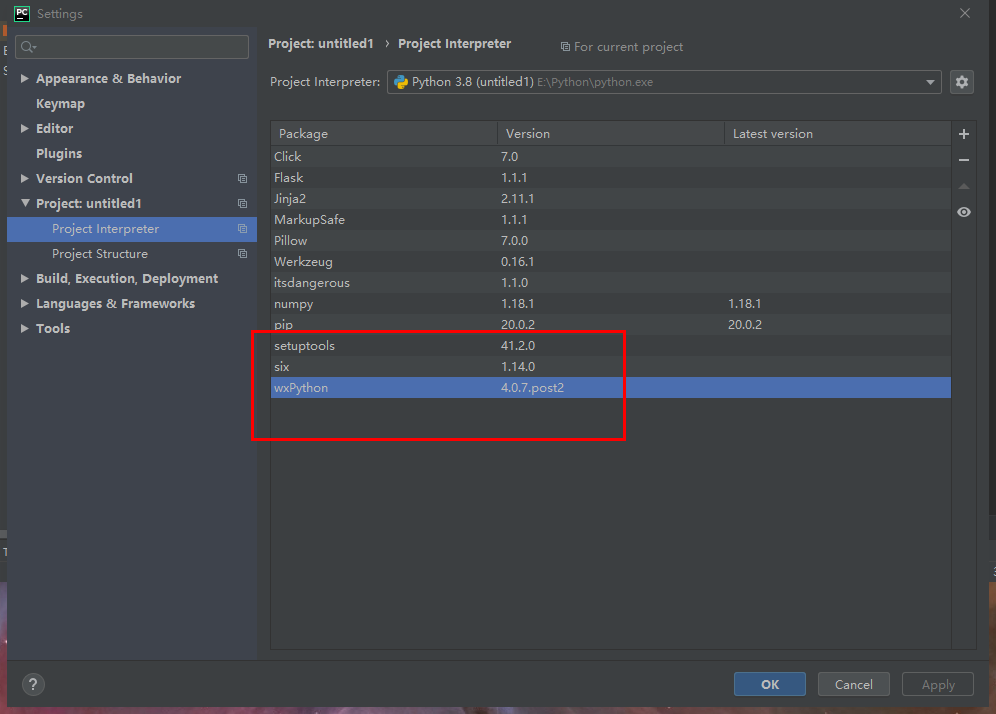
Task: Expand Build, Execution, Deployment section
Action: point(25,279)
